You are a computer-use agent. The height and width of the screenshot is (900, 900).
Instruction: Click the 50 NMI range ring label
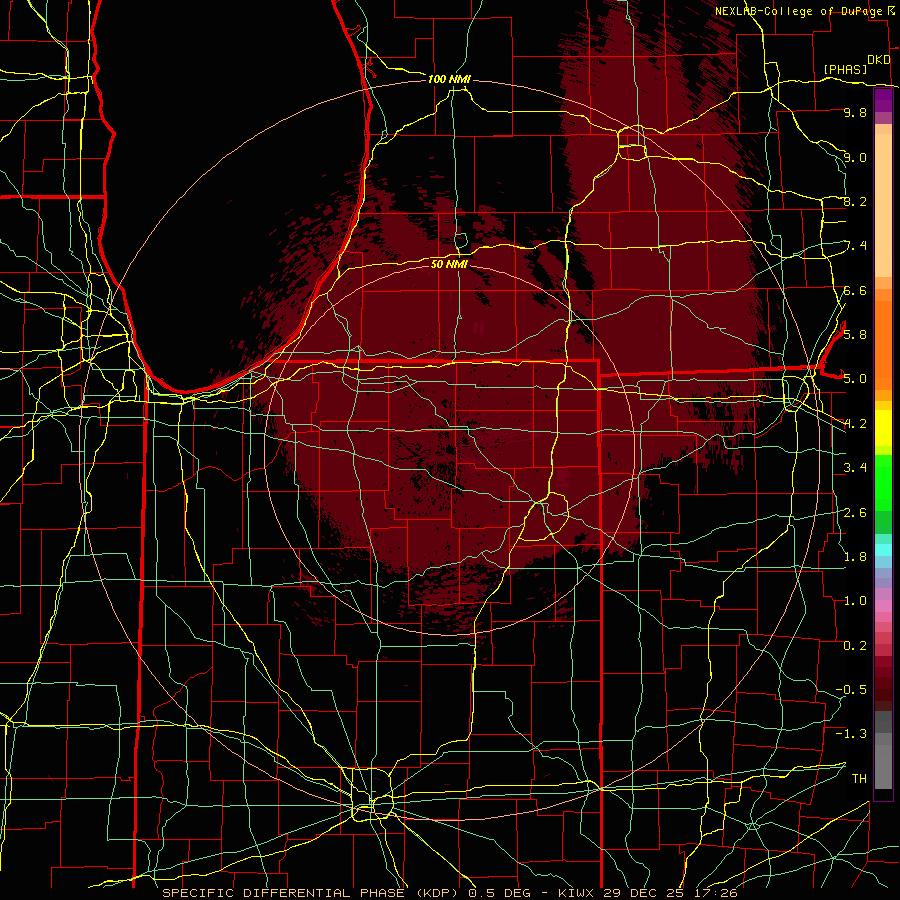click(x=449, y=264)
